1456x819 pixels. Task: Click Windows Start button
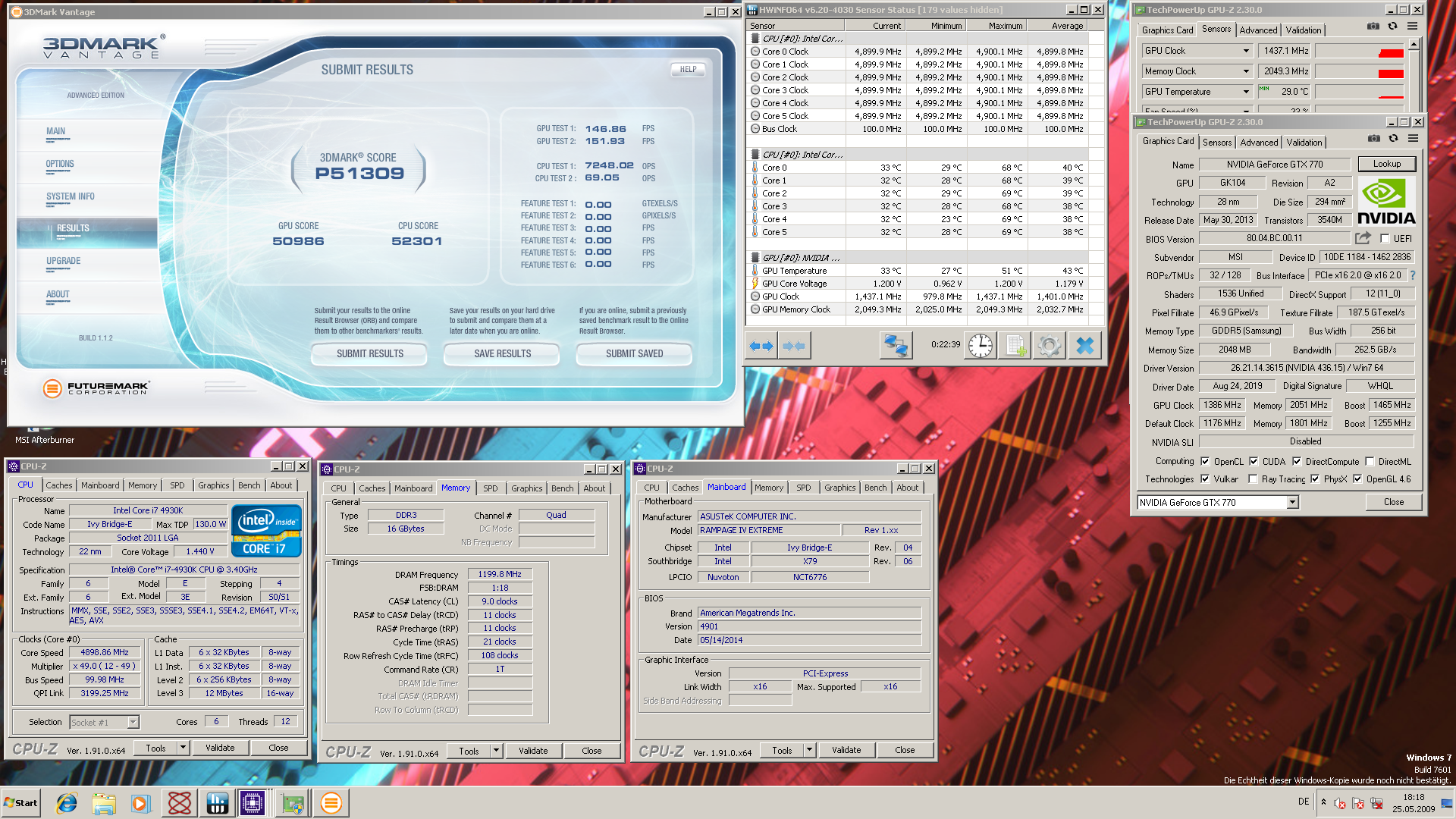[x=21, y=802]
